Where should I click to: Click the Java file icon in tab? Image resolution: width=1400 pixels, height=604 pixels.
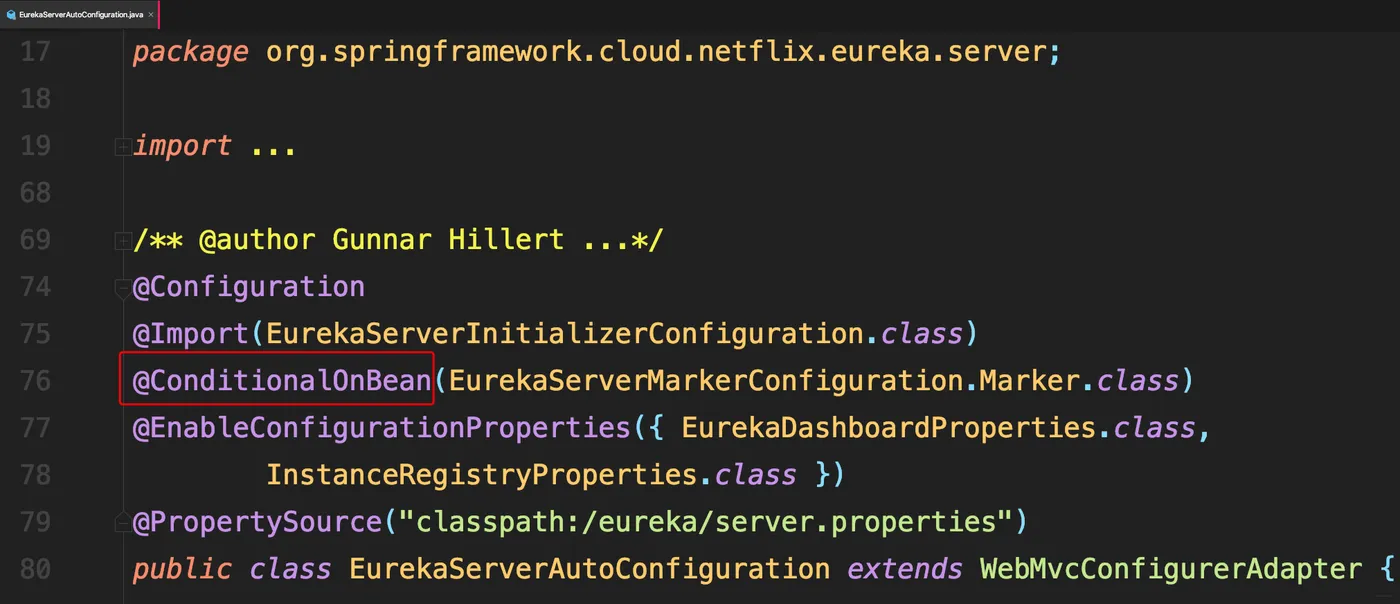click(x=11, y=15)
